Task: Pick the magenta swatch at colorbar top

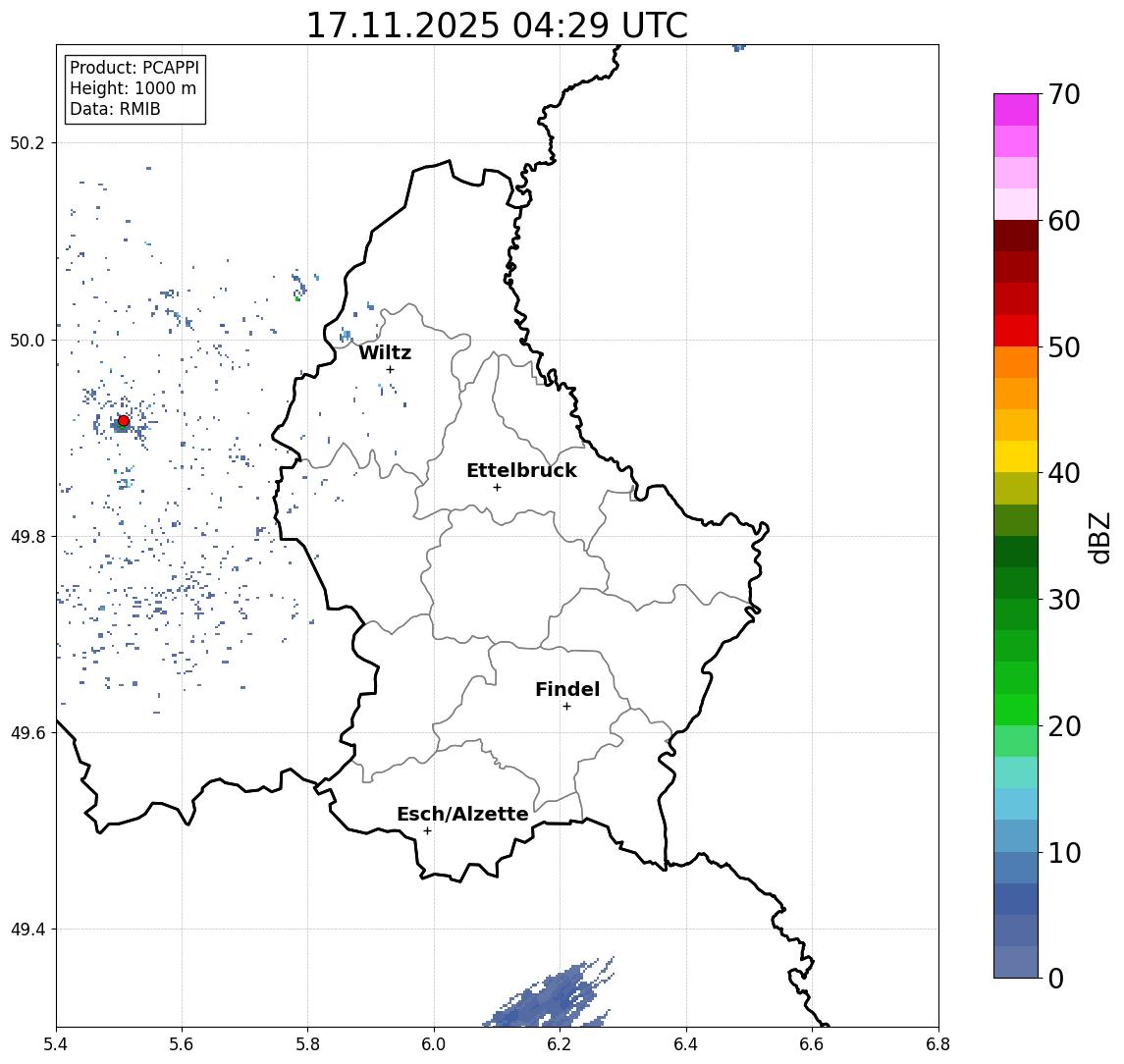Action: (1016, 110)
